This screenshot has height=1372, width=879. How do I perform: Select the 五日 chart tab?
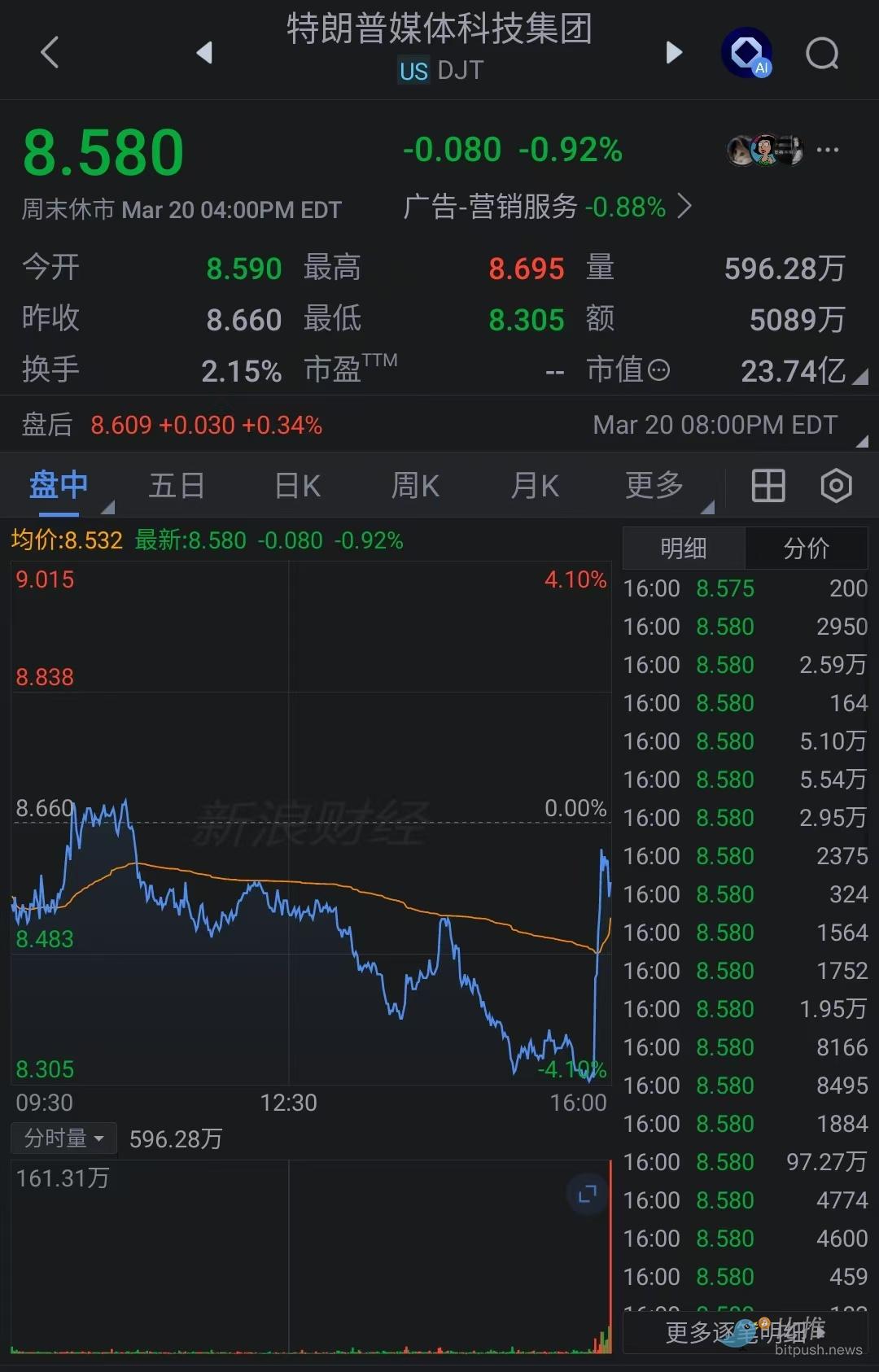point(177,486)
